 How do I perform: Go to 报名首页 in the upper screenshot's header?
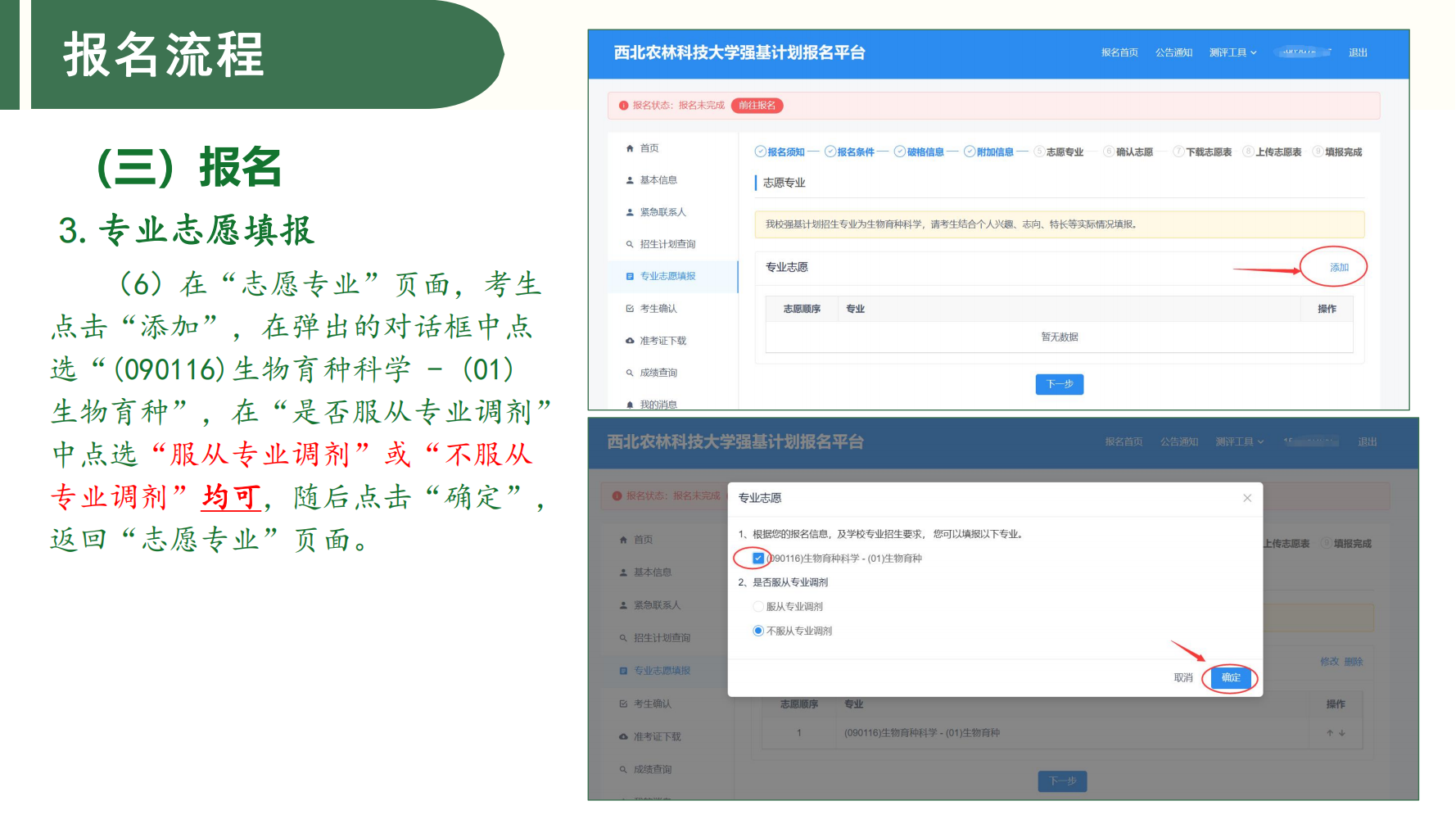(x=1119, y=52)
